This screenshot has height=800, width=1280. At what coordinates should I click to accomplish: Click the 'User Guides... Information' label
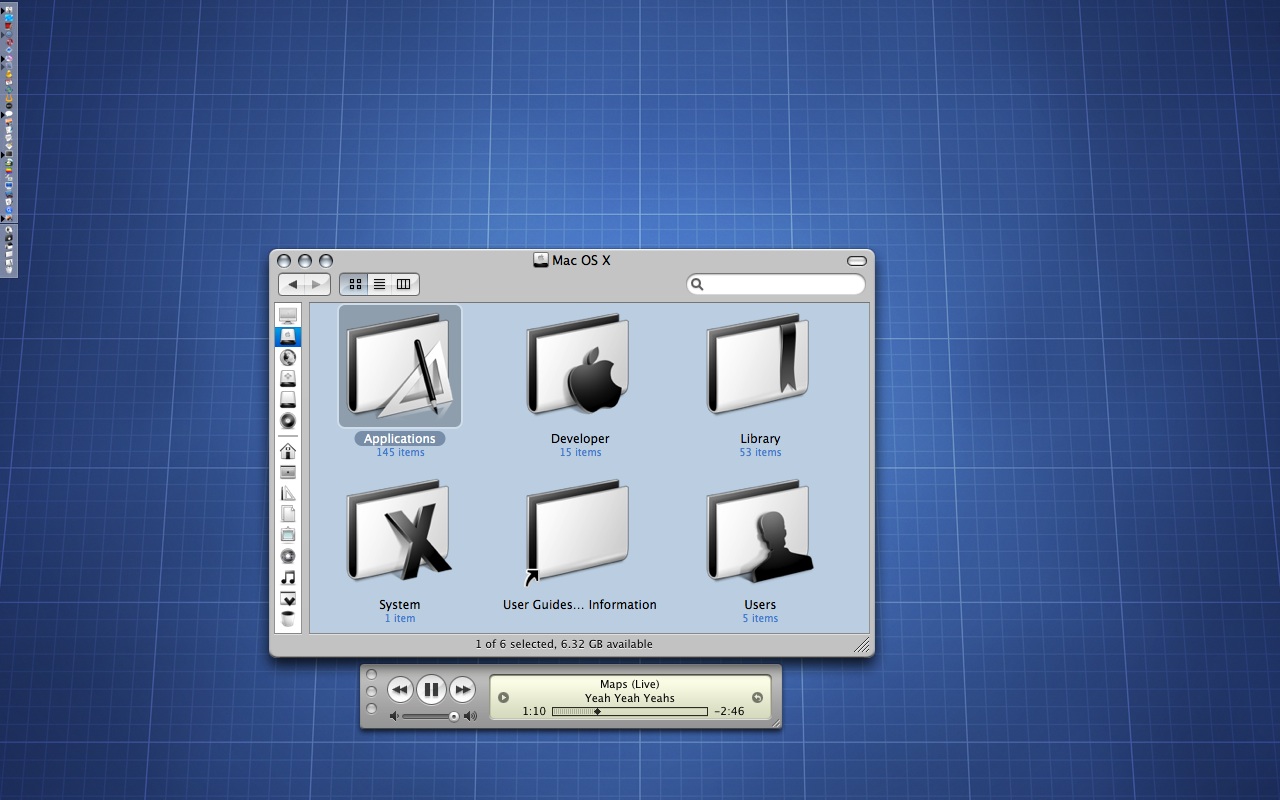580,604
